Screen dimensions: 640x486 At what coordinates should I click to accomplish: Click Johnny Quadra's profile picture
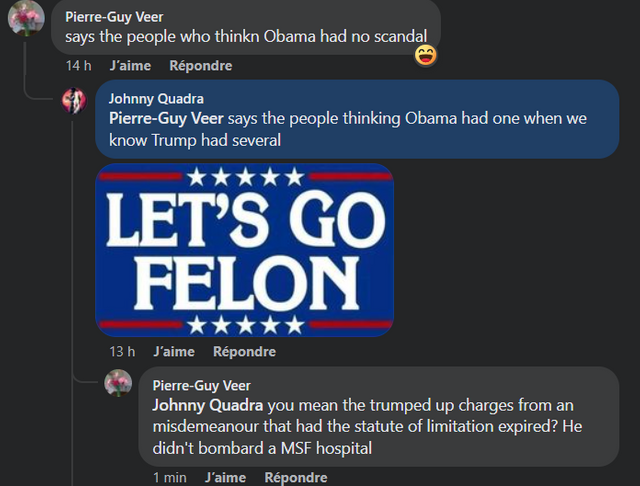[74, 101]
